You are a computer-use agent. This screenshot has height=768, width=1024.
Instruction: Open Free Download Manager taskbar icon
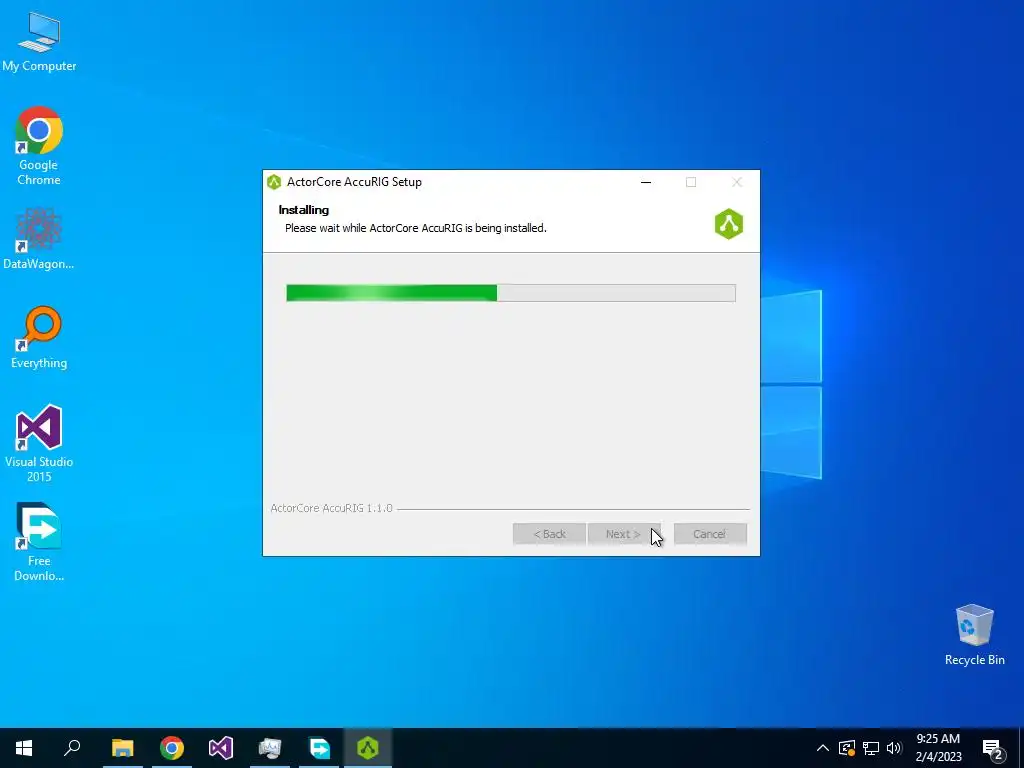point(319,748)
